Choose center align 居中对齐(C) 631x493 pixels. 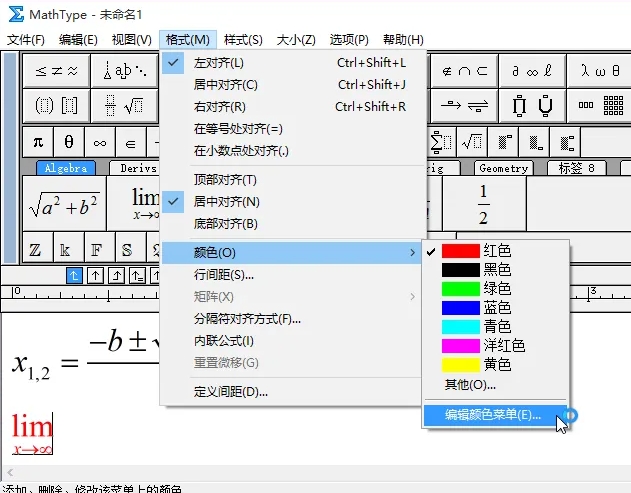(x=293, y=85)
